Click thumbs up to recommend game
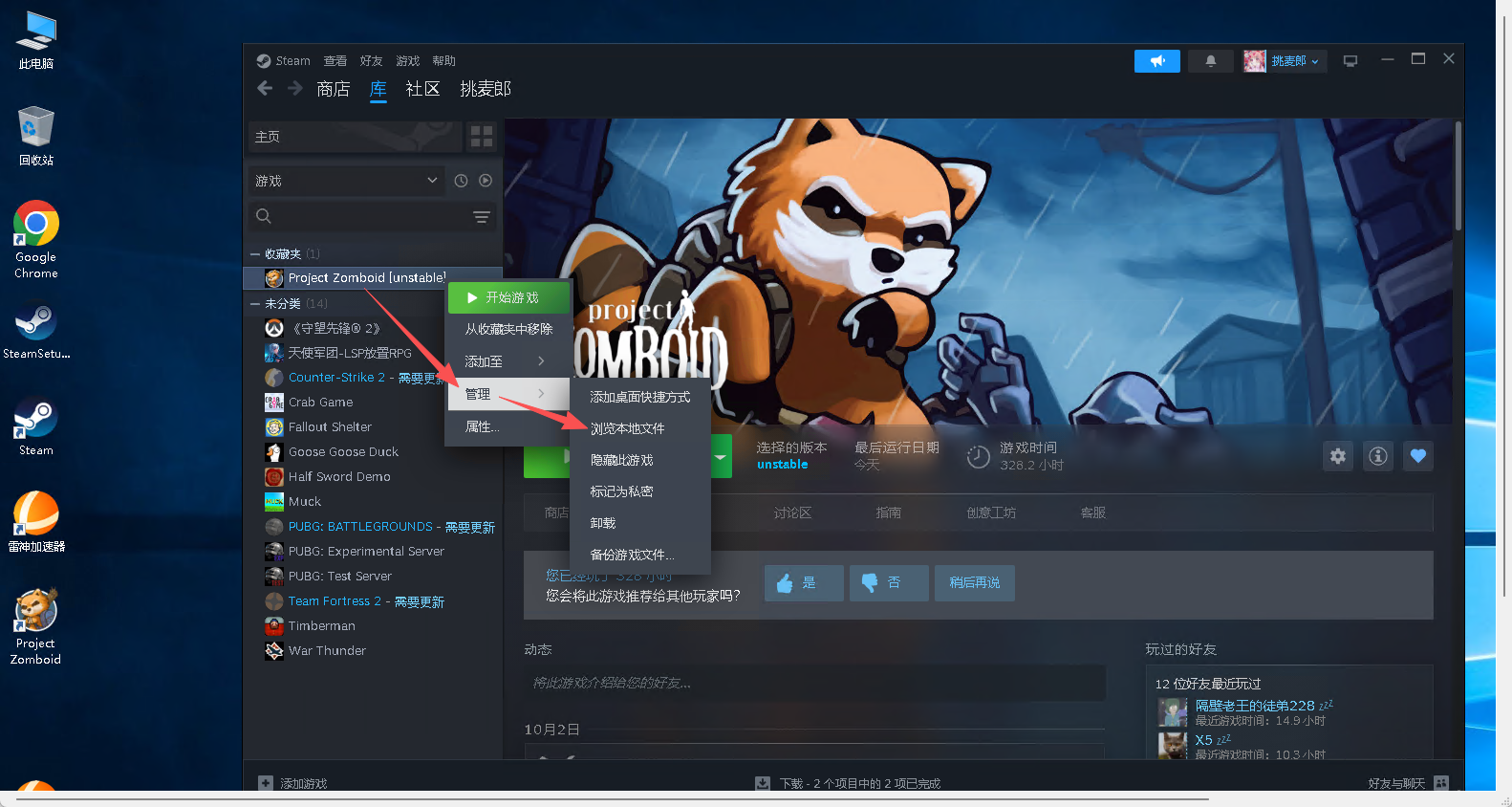Screen dimensions: 1512x807 tap(803, 583)
